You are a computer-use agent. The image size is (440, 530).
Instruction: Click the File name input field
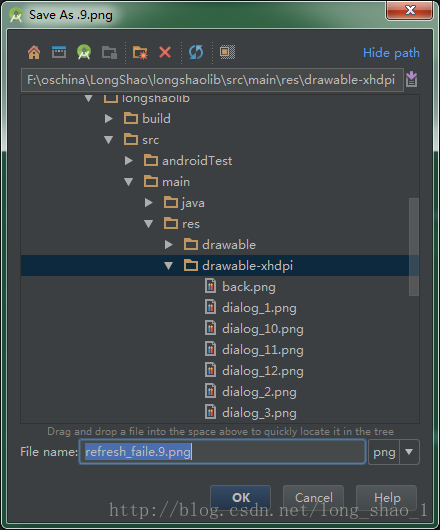coord(222,452)
